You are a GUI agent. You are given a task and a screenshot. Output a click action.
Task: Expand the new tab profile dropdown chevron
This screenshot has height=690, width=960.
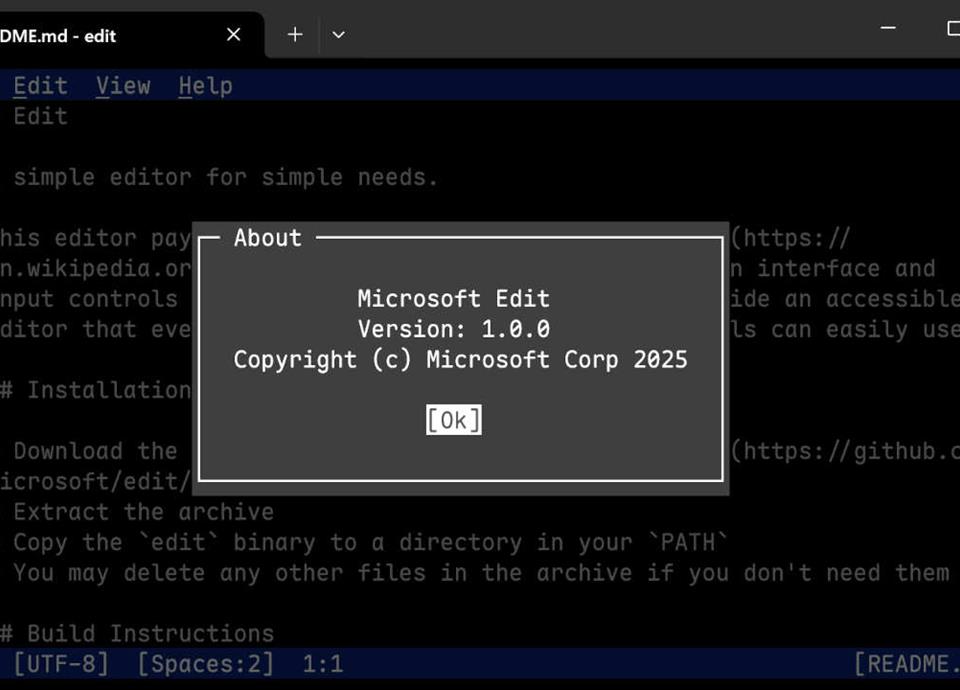(x=339, y=35)
